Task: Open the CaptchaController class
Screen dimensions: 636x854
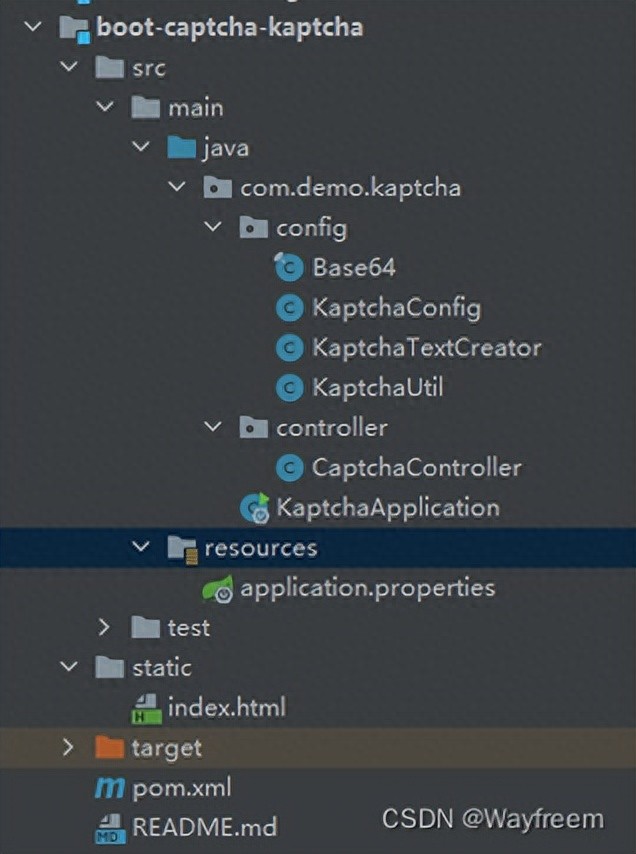Action: (417, 468)
